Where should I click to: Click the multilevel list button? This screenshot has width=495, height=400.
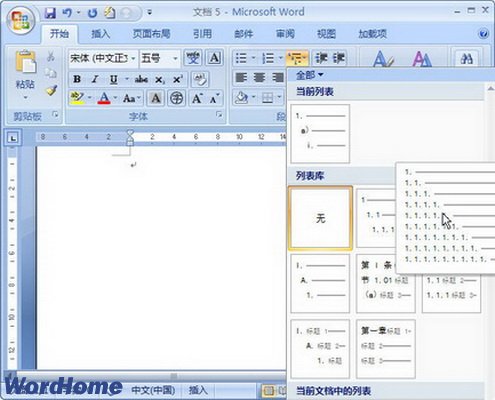(x=296, y=58)
